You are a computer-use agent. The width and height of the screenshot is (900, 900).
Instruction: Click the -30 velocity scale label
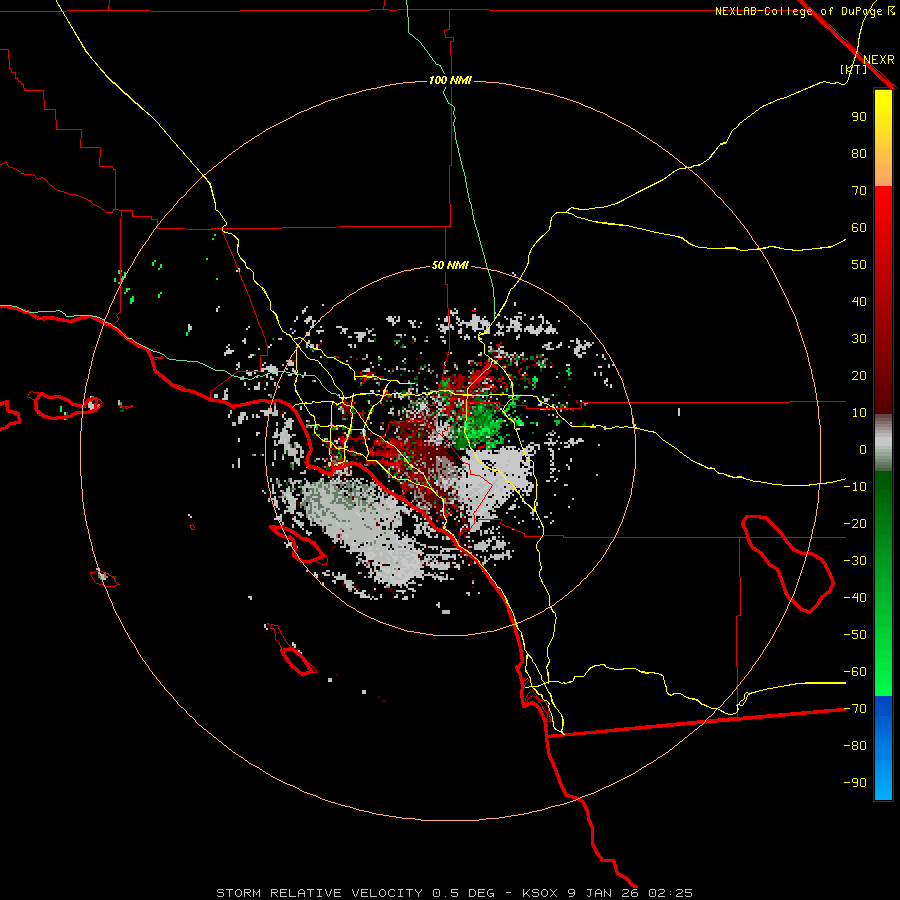click(855, 561)
